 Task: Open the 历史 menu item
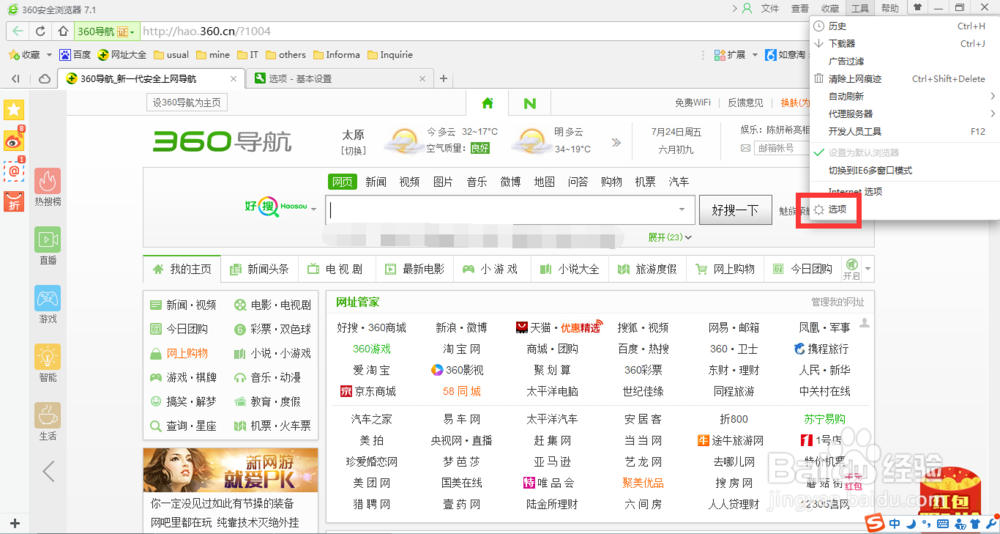pyautogui.click(x=904, y=26)
